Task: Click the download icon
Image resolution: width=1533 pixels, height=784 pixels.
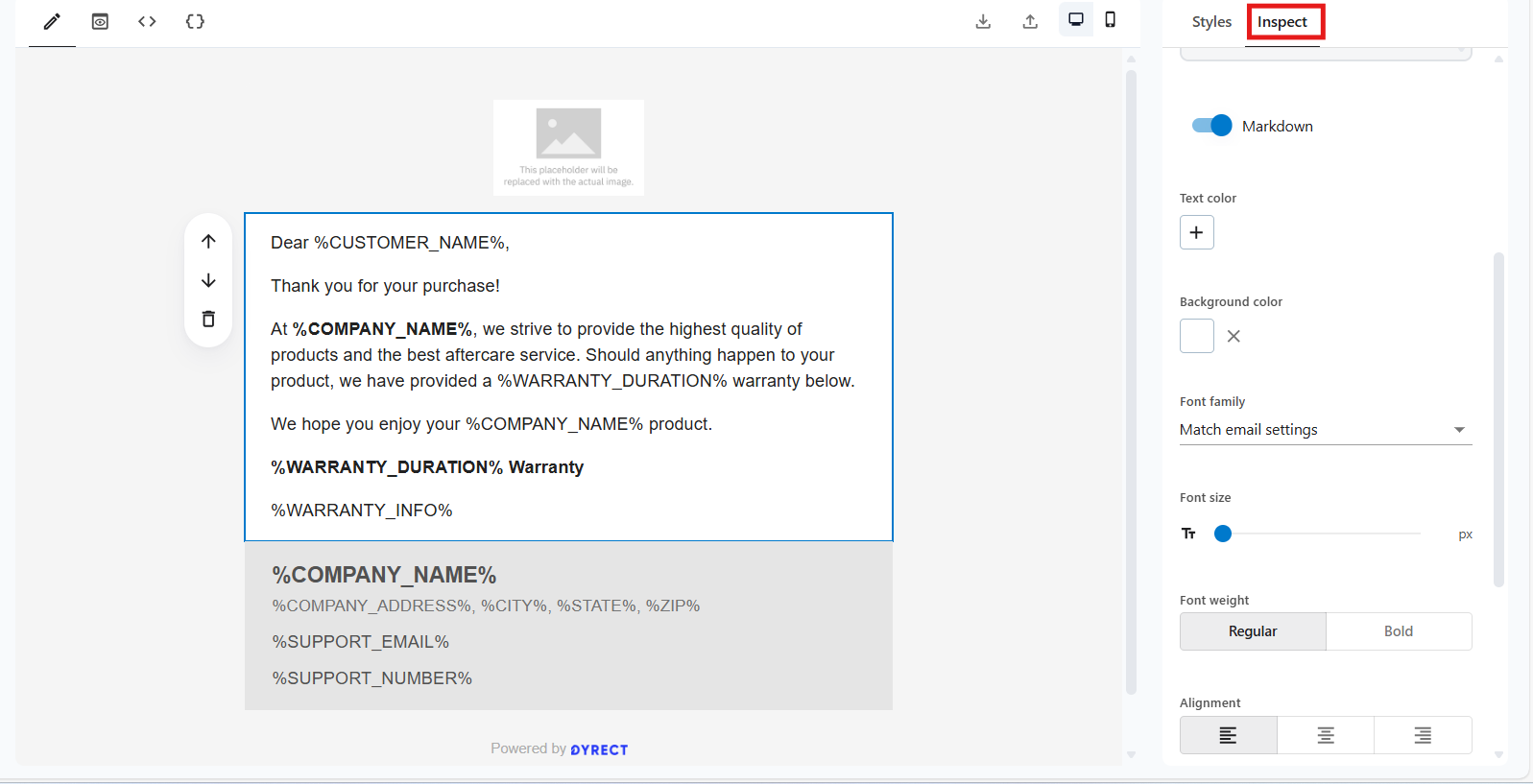Action: pos(983,21)
